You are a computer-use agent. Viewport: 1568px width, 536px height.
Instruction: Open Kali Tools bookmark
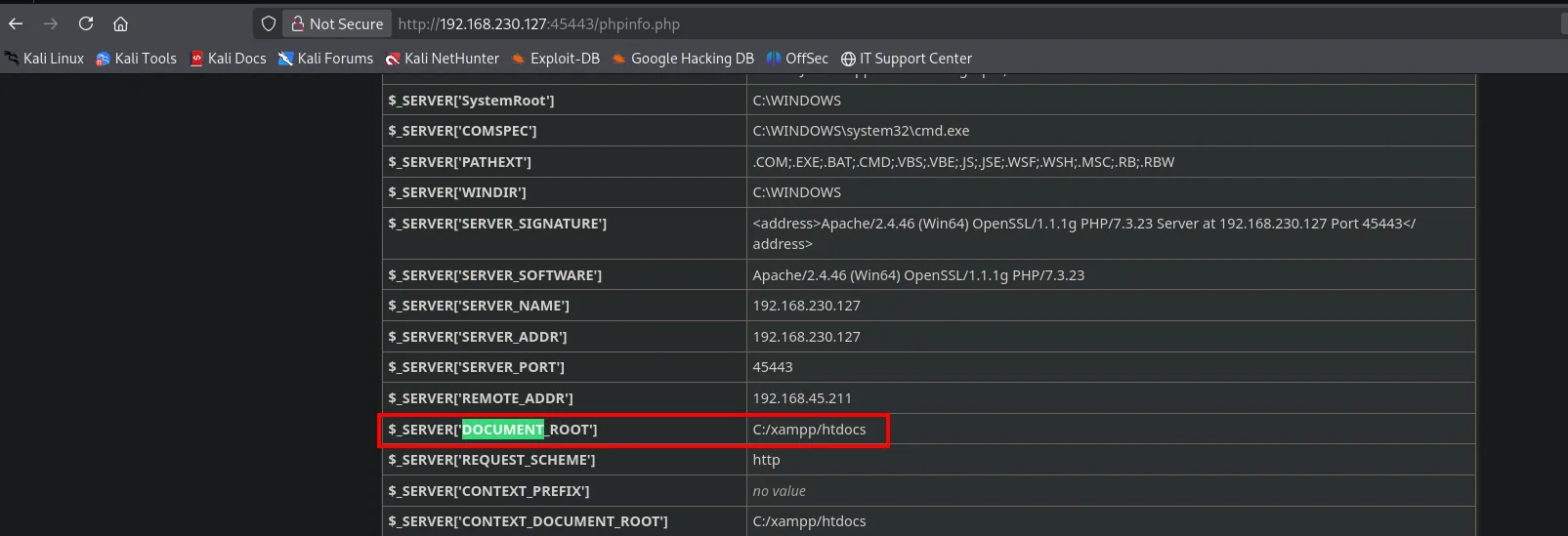point(136,59)
